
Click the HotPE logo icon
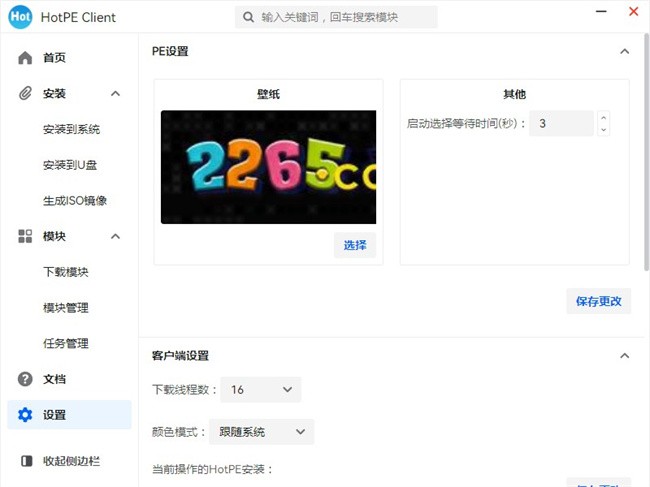click(20, 17)
